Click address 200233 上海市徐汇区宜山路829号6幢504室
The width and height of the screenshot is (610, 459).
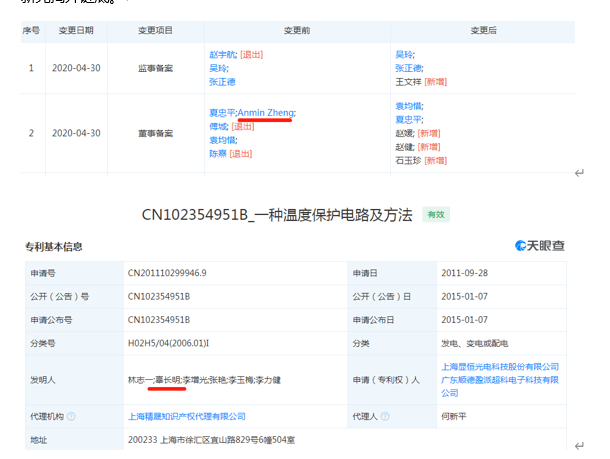[211, 440]
